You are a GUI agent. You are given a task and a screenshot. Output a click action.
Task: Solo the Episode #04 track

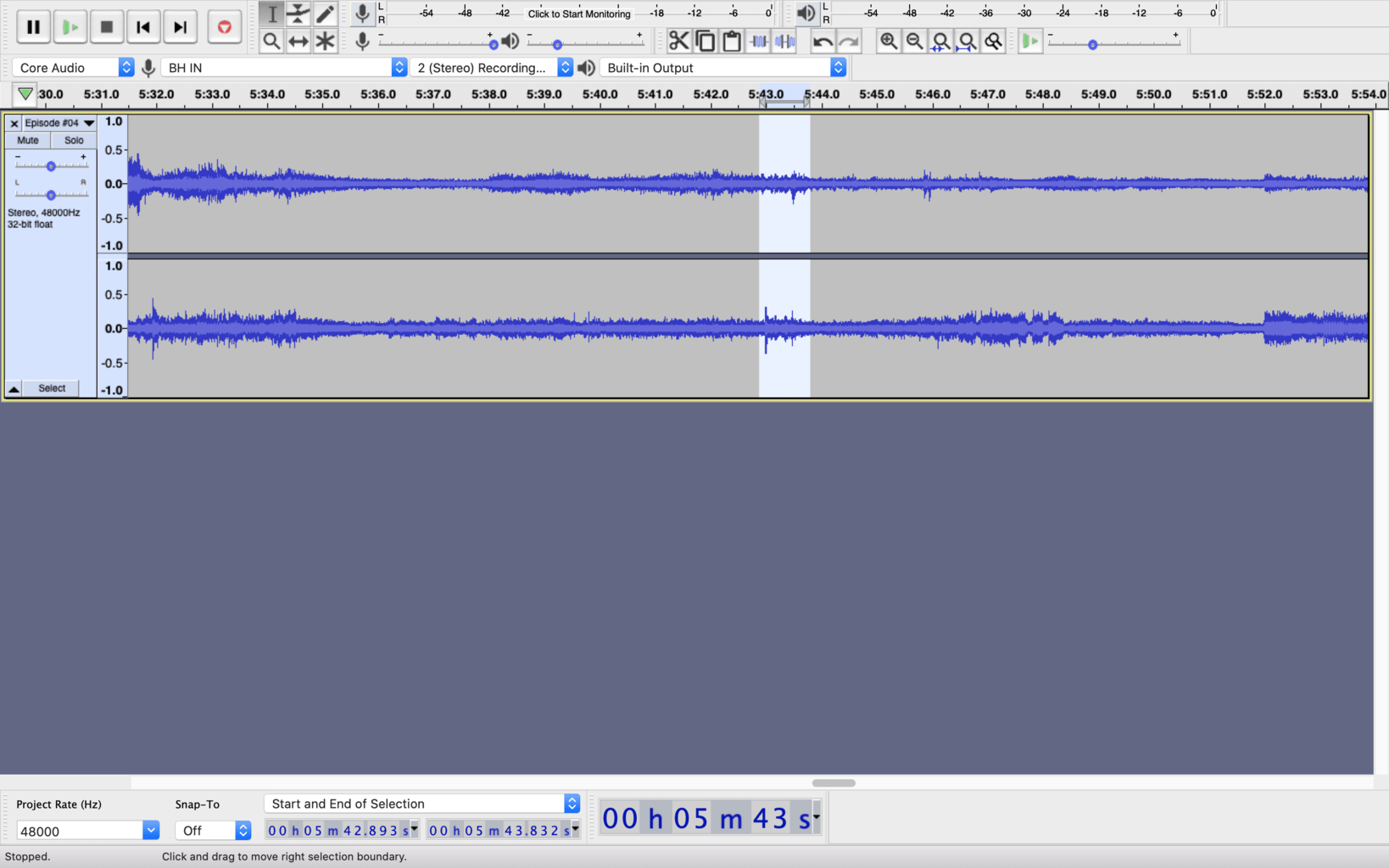[x=73, y=140]
